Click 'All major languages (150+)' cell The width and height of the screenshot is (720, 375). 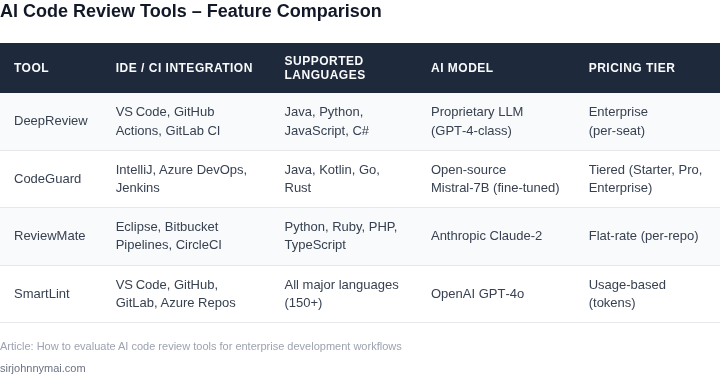coord(343,294)
